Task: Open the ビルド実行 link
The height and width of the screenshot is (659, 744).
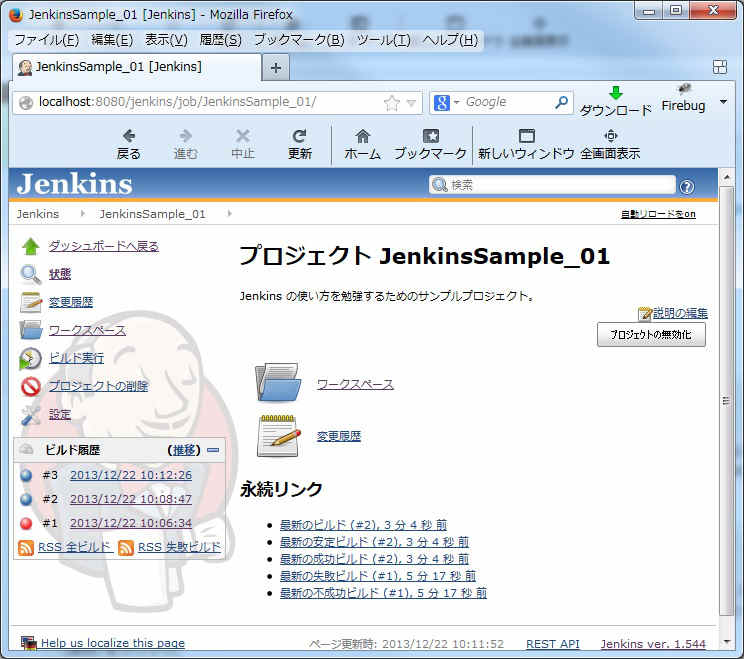Action: 76,358
